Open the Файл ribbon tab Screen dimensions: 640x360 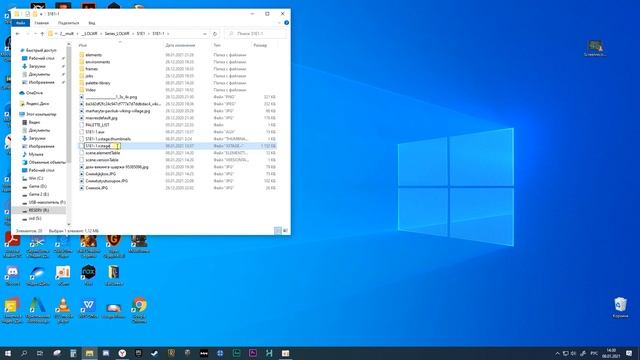(x=20, y=23)
